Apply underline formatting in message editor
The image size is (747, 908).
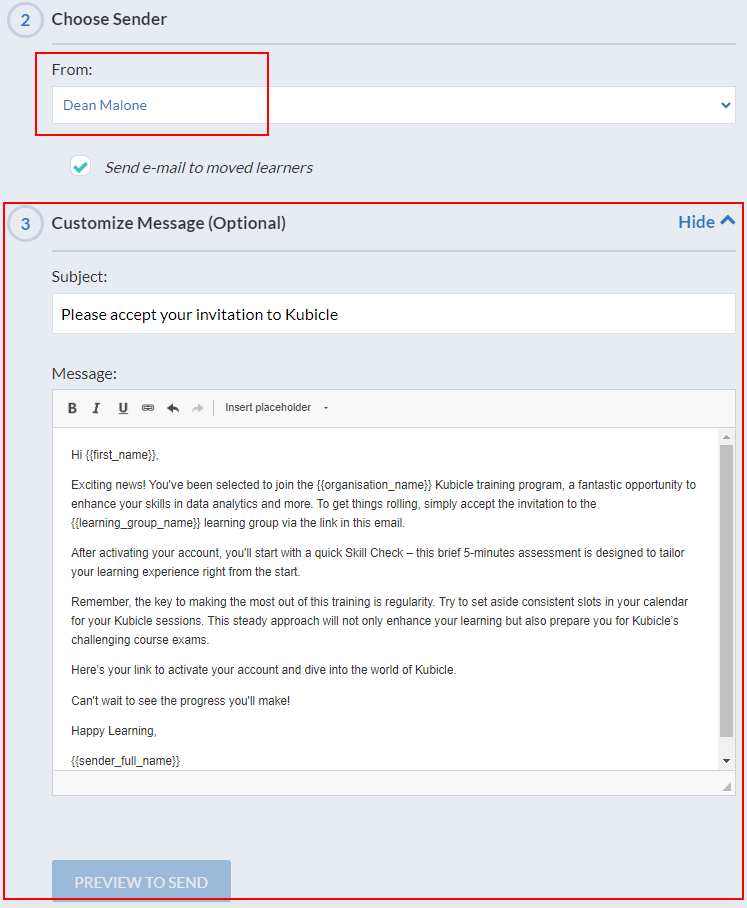tap(123, 408)
